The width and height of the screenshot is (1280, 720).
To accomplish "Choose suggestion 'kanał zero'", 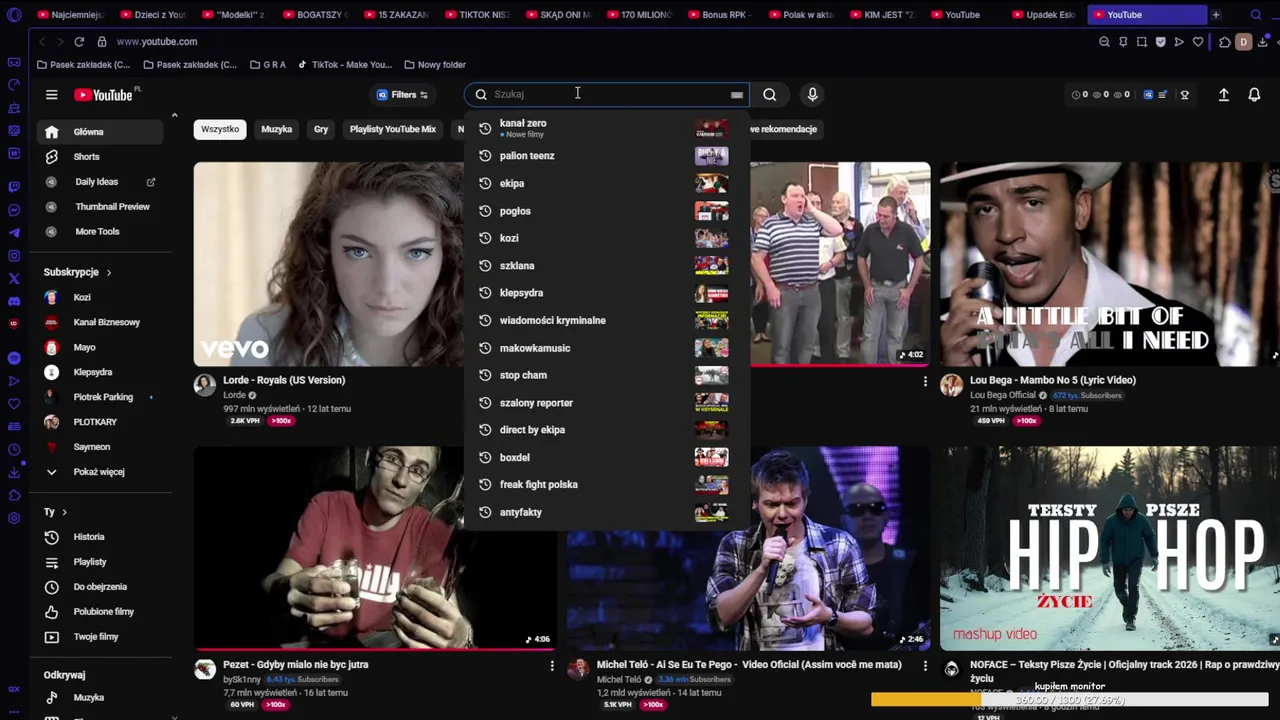I will [607, 127].
